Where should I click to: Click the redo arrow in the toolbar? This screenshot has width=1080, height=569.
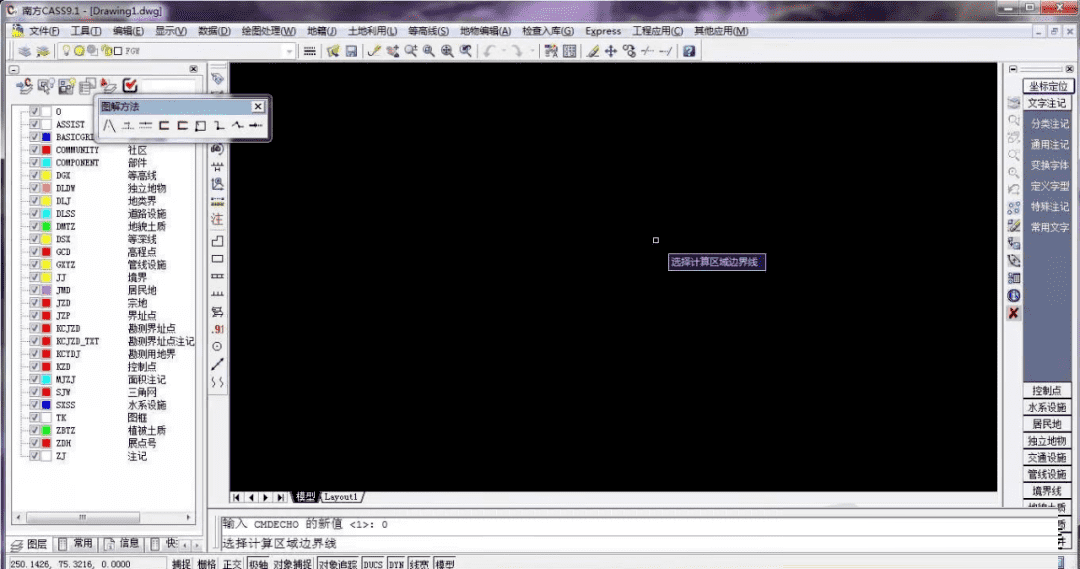[x=517, y=51]
